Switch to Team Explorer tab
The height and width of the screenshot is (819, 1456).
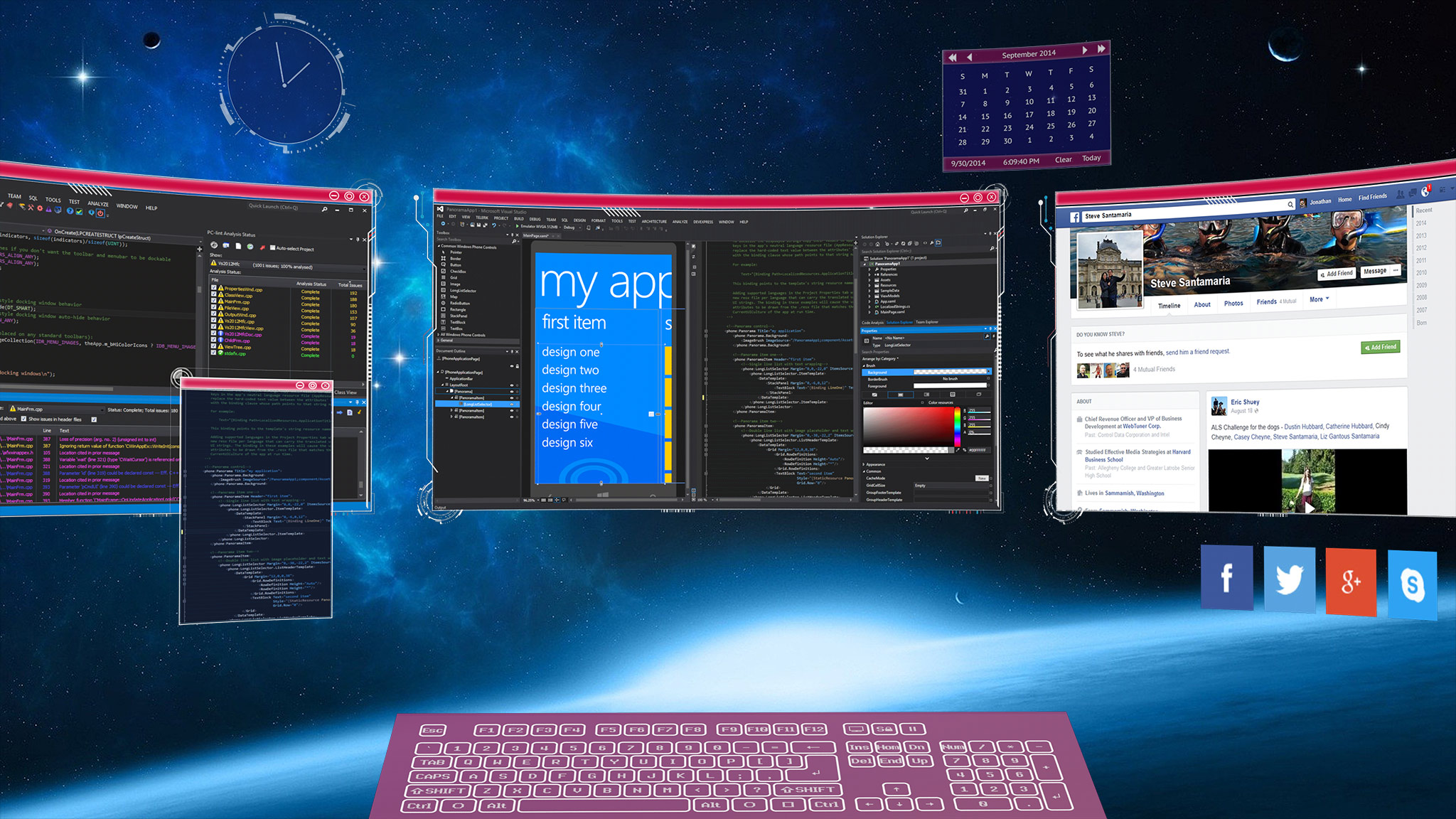pyautogui.click(x=927, y=322)
